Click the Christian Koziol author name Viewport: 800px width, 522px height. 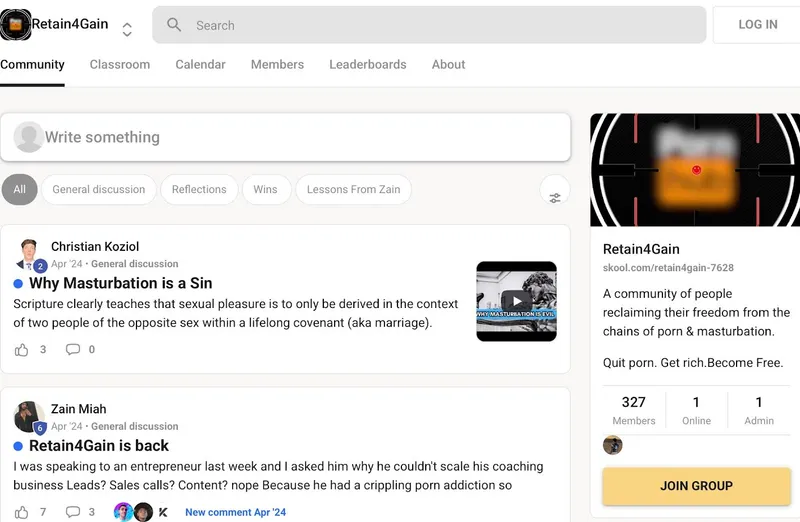[95, 246]
